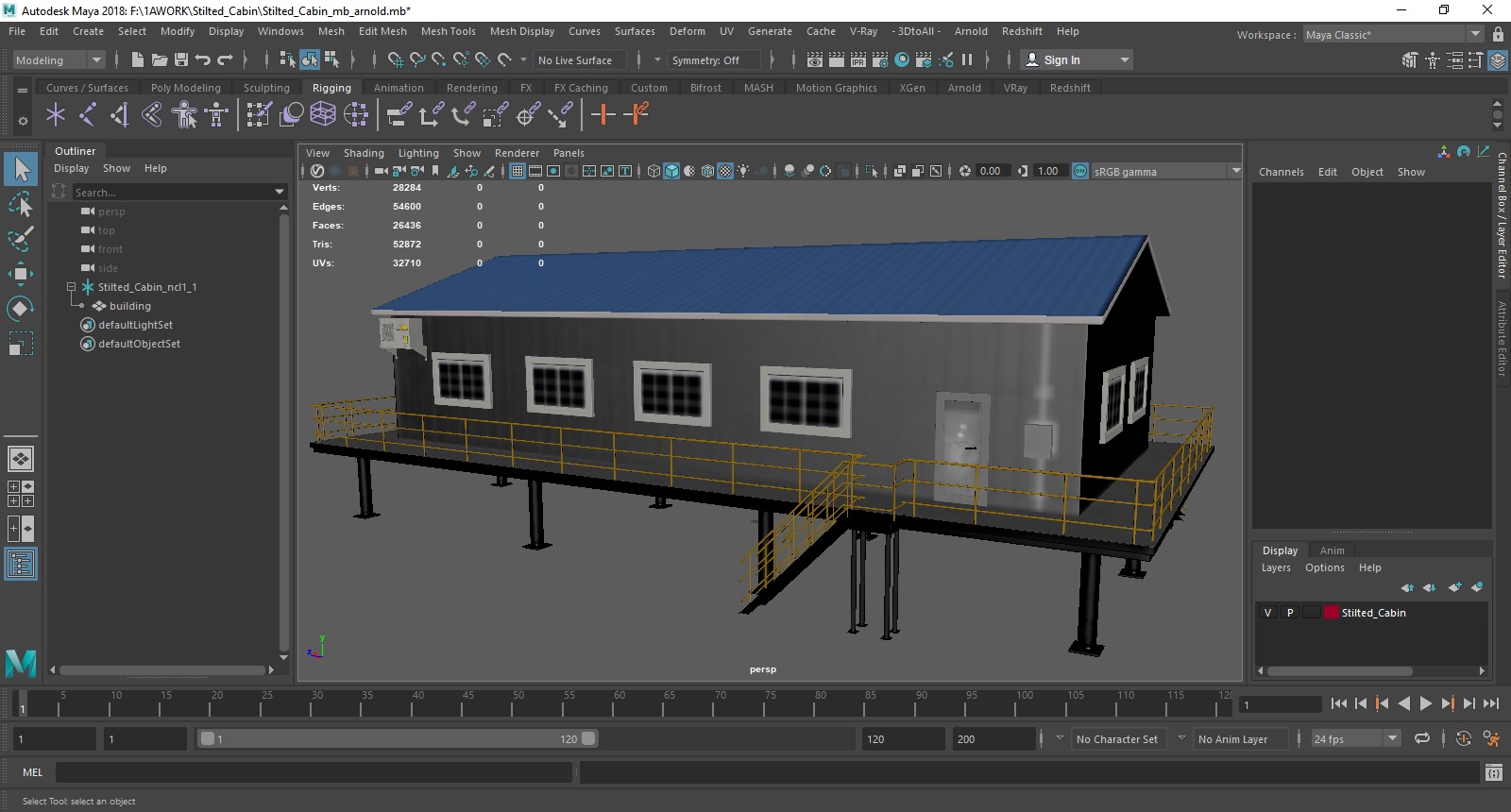The height and width of the screenshot is (812, 1511).
Task: Click the play backwards button
Action: coord(1404,703)
